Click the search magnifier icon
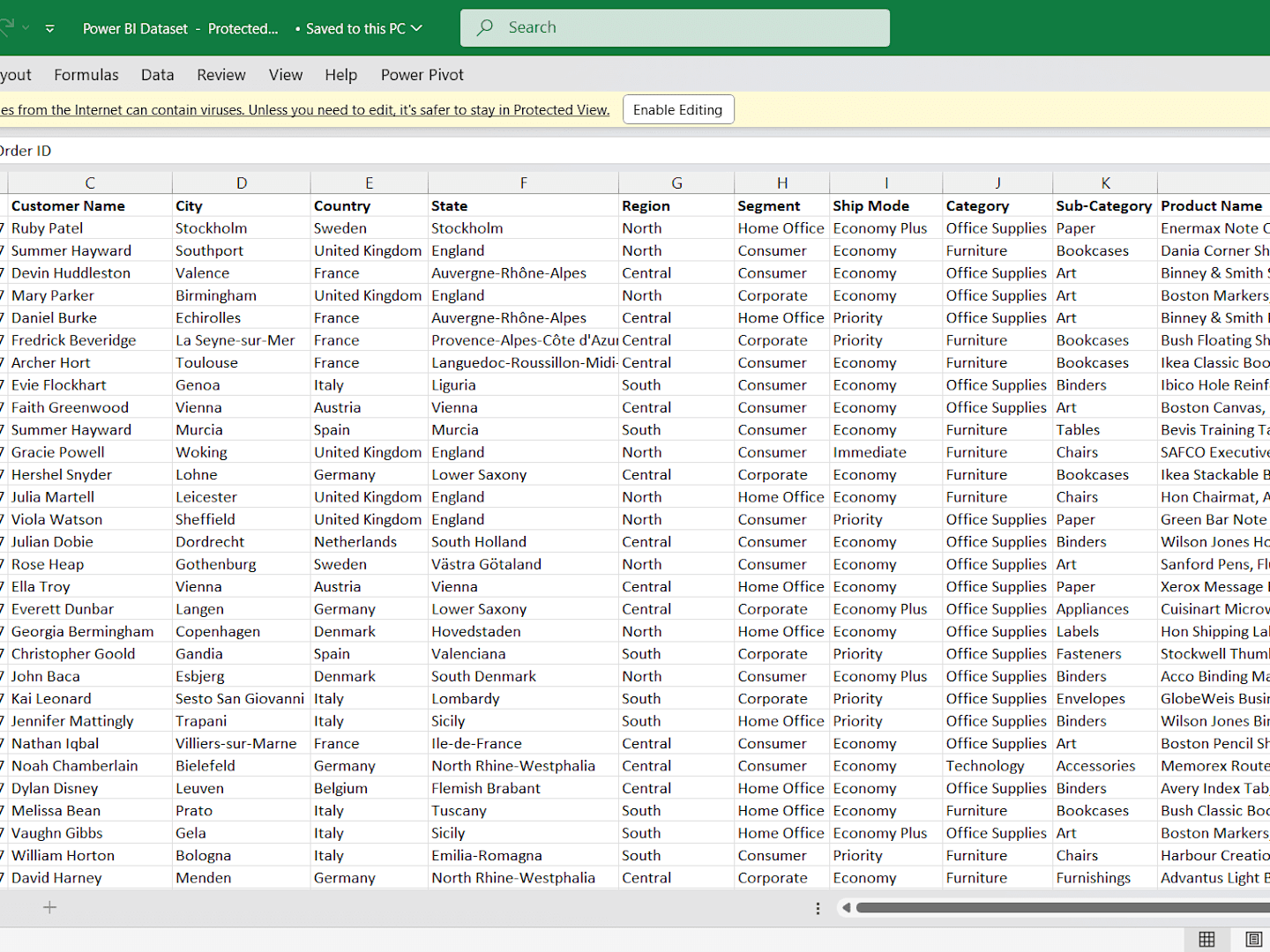Screen dimensions: 1270x952 coord(485,27)
